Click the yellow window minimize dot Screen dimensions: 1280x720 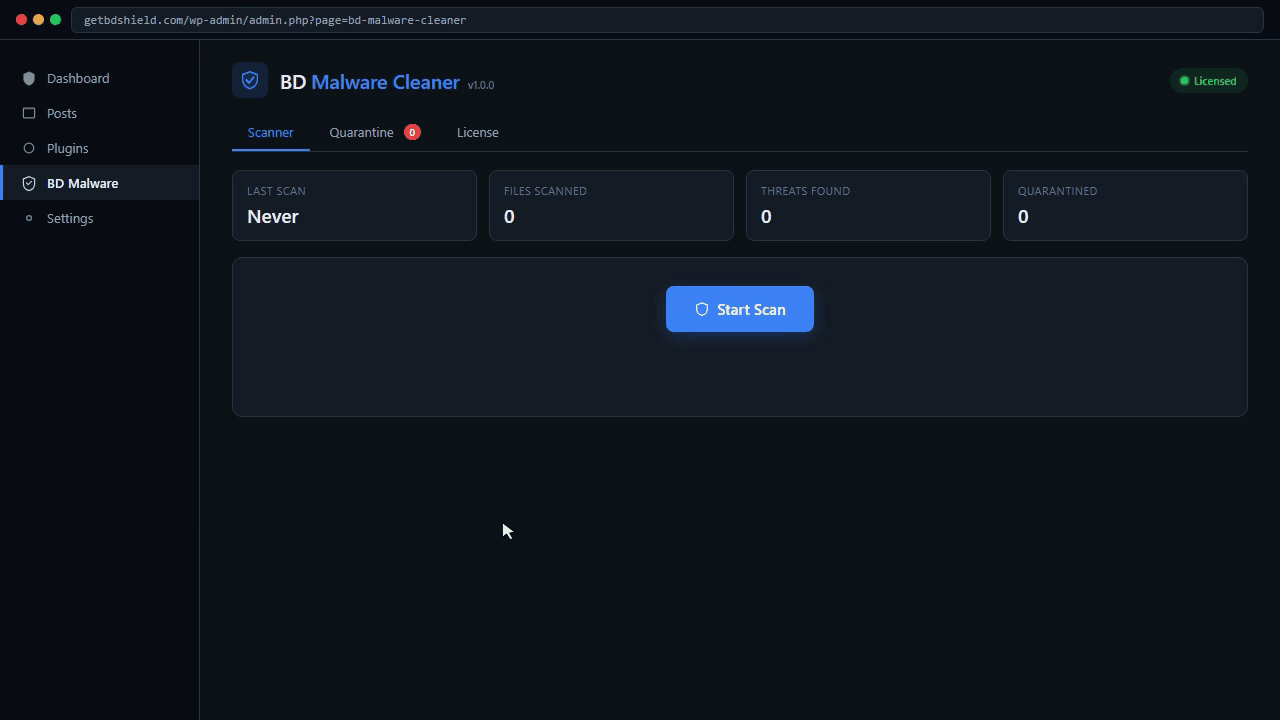[x=38, y=20]
